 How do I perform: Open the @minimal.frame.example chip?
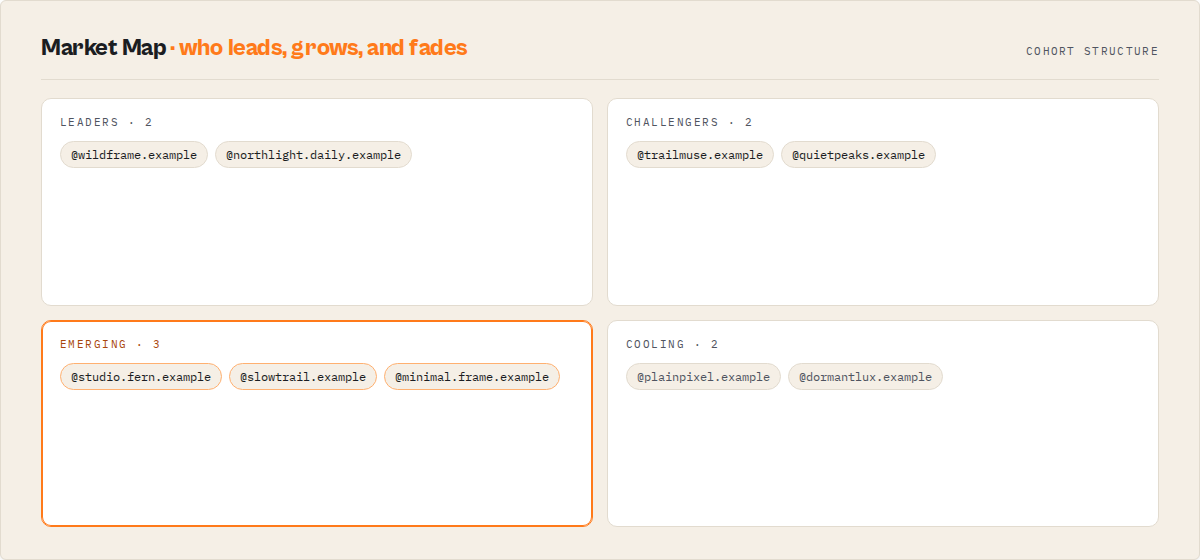pyautogui.click(x=472, y=377)
